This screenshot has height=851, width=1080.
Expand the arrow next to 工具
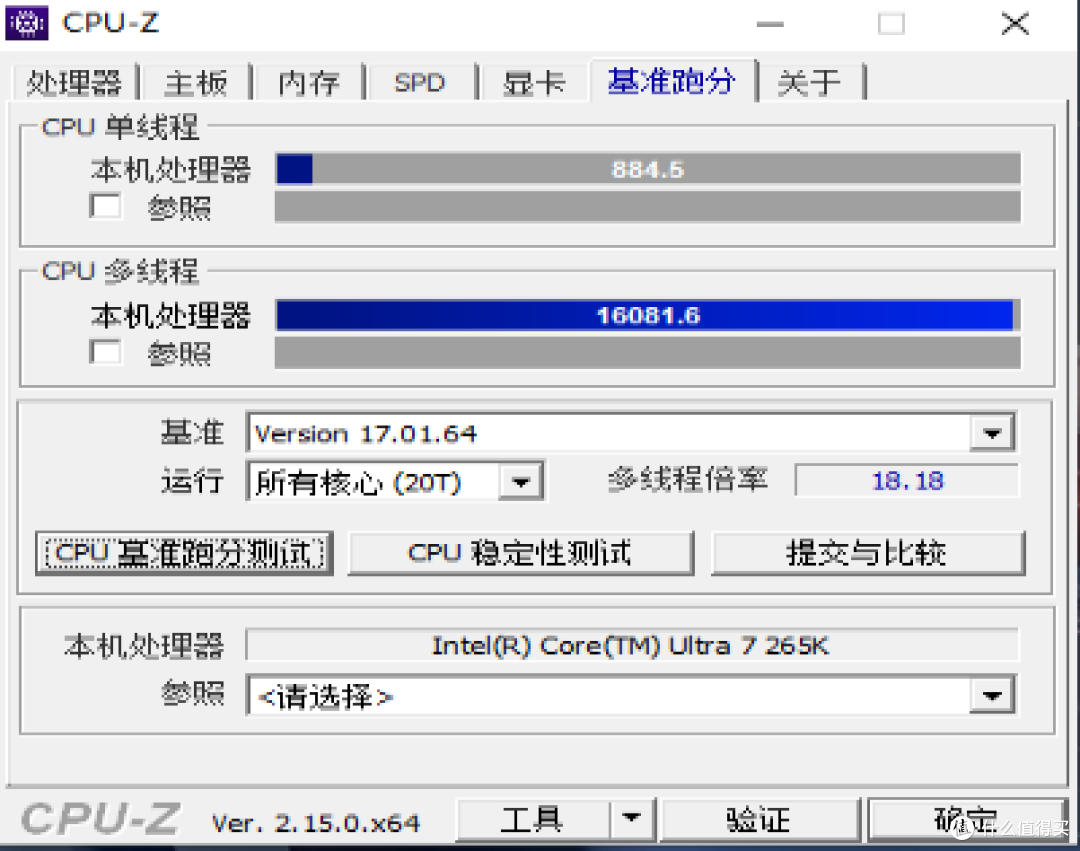pos(631,819)
